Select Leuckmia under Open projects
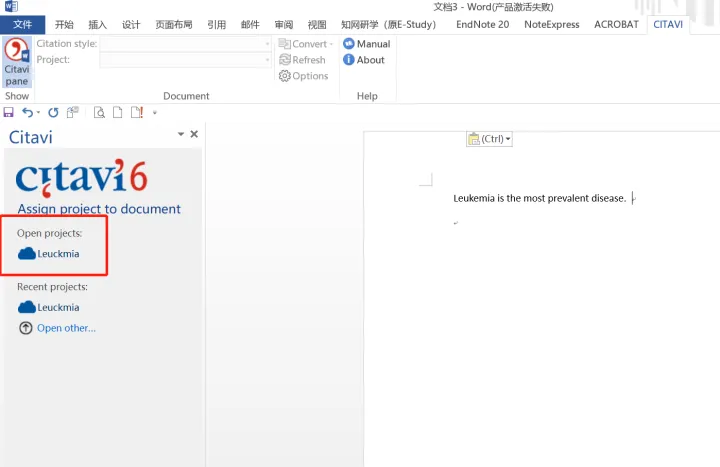Image resolution: width=720 pixels, height=467 pixels. pos(58,254)
